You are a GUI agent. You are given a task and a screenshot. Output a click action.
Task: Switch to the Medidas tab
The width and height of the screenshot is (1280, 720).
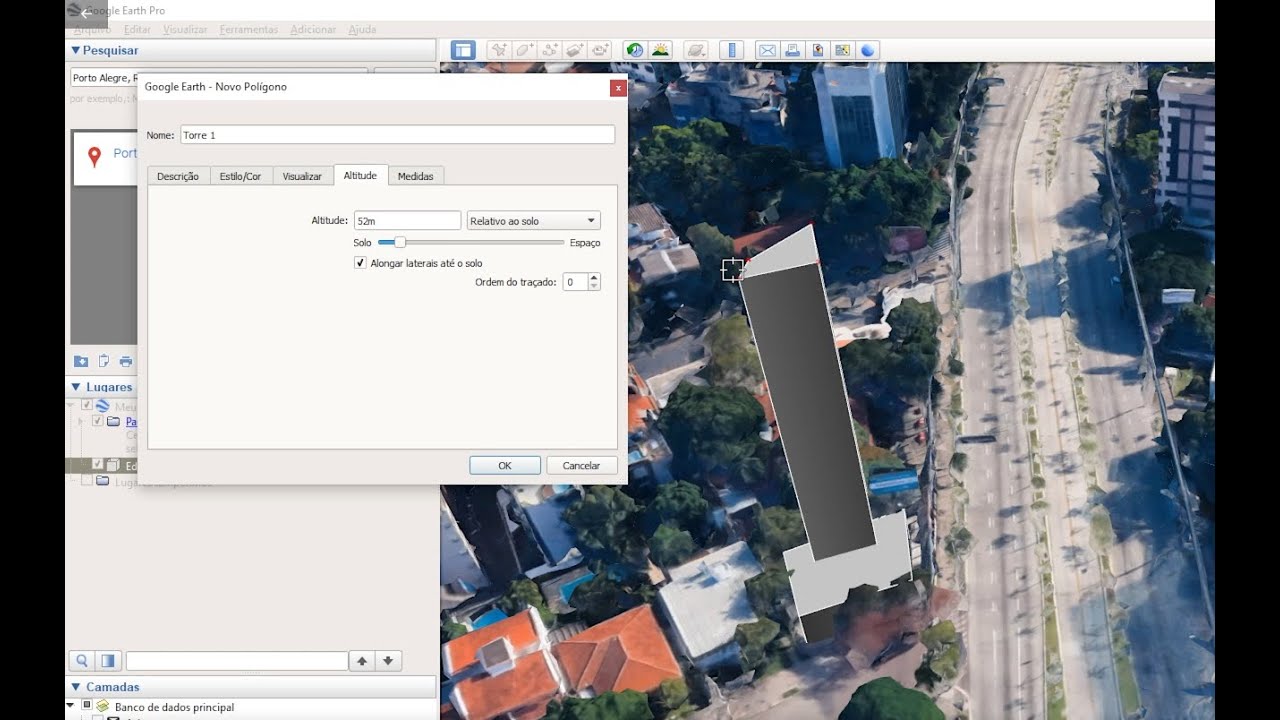(415, 176)
